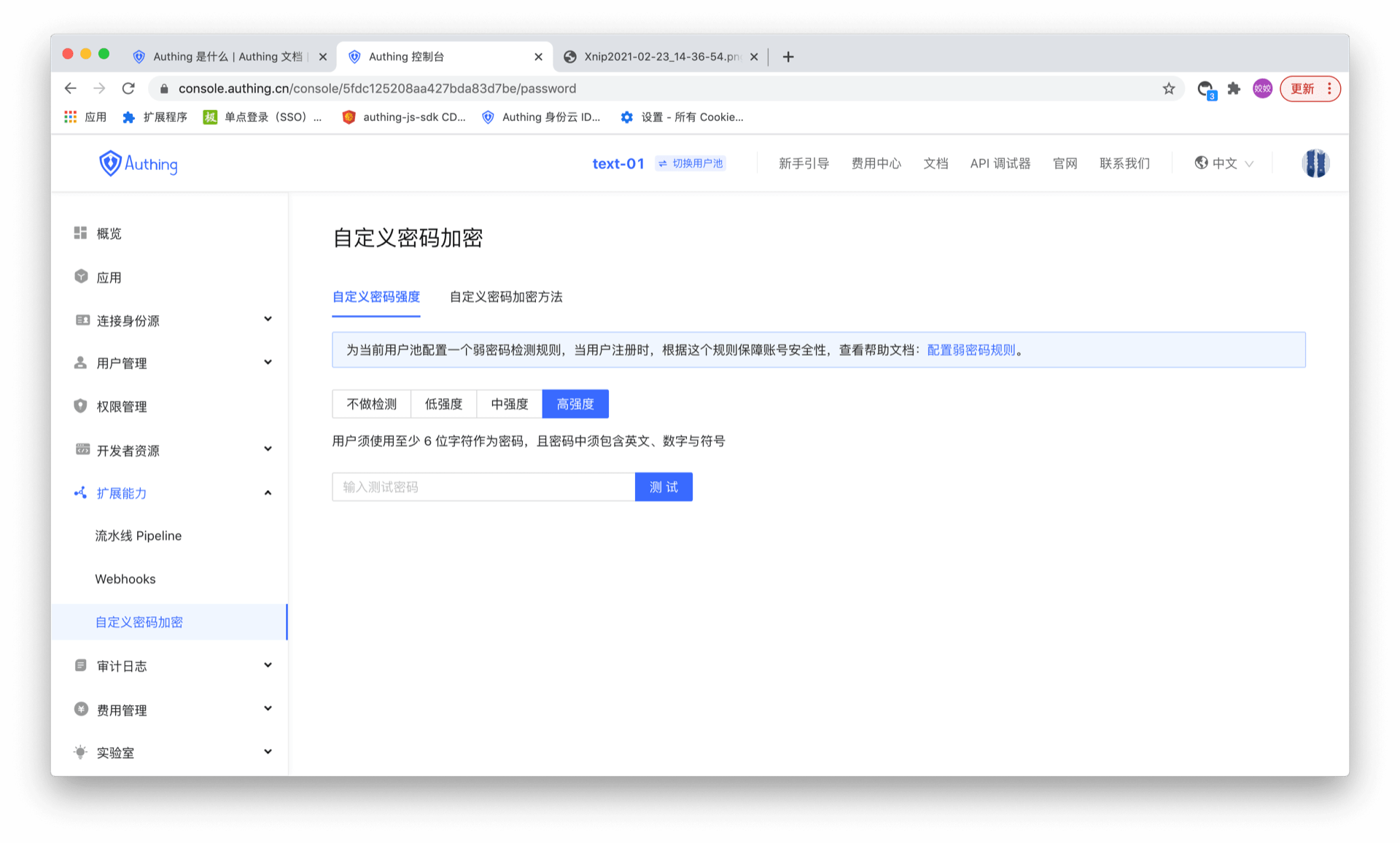Open Webhooks in sidebar menu
Viewport: 1400px width, 843px height.
point(125,579)
